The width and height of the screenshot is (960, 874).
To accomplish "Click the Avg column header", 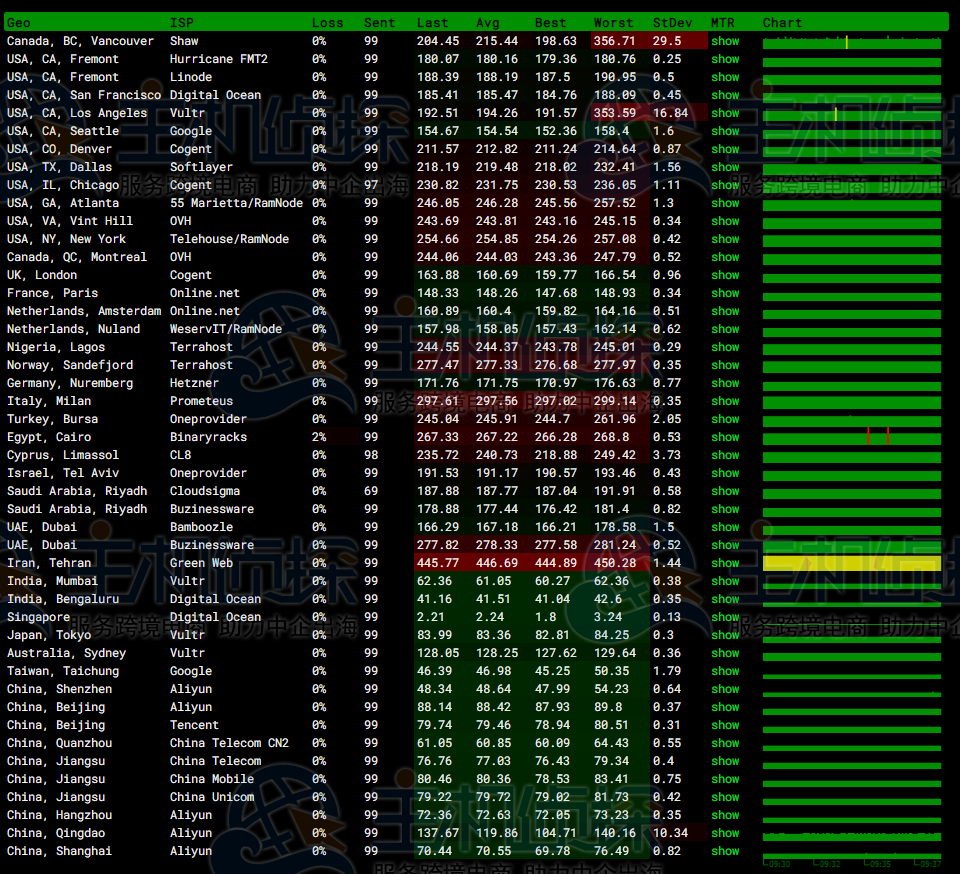I will click(488, 23).
